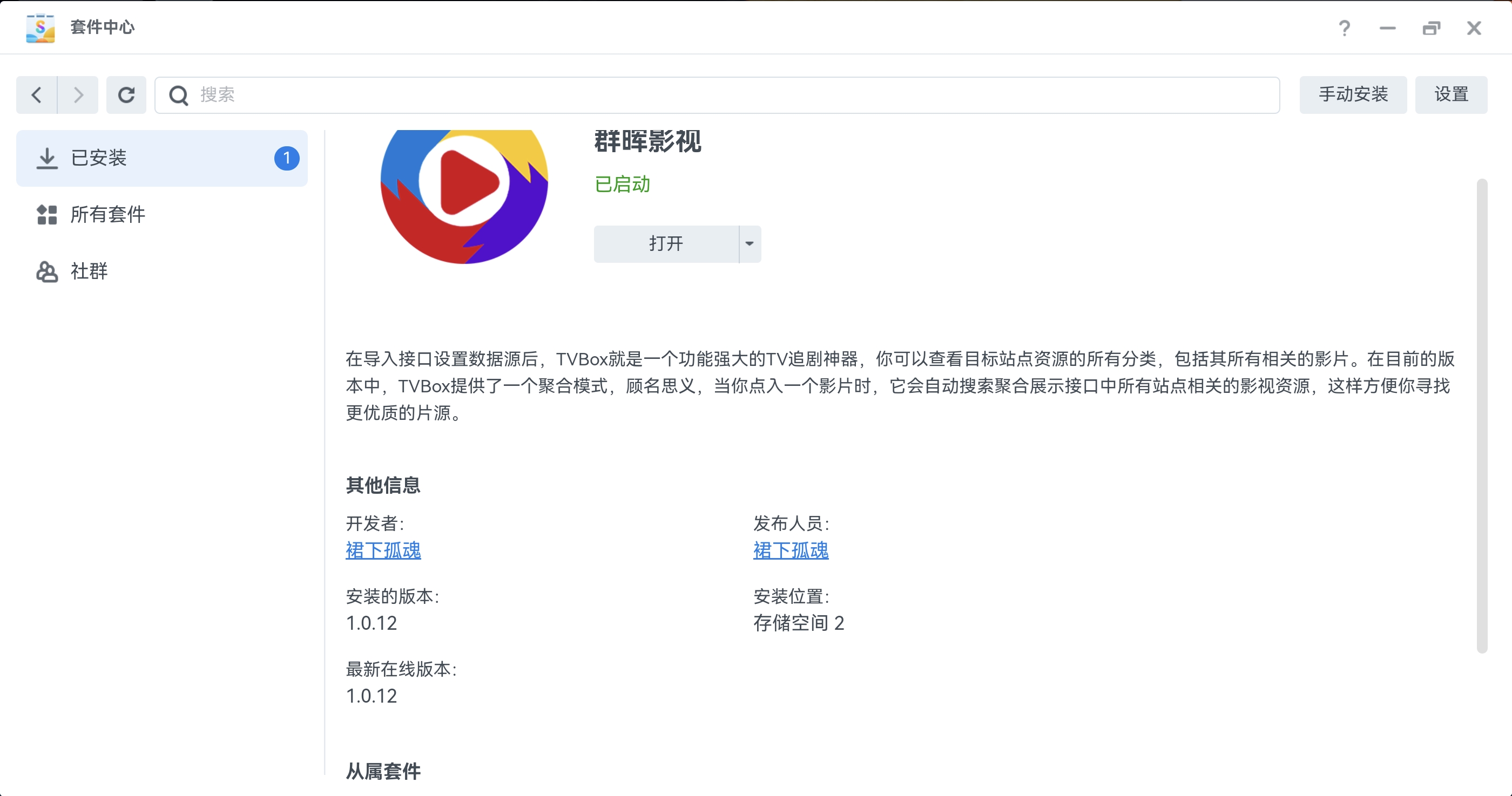Click latest version value under 最新在线版本
This screenshot has width=1512, height=796.
click(x=372, y=696)
